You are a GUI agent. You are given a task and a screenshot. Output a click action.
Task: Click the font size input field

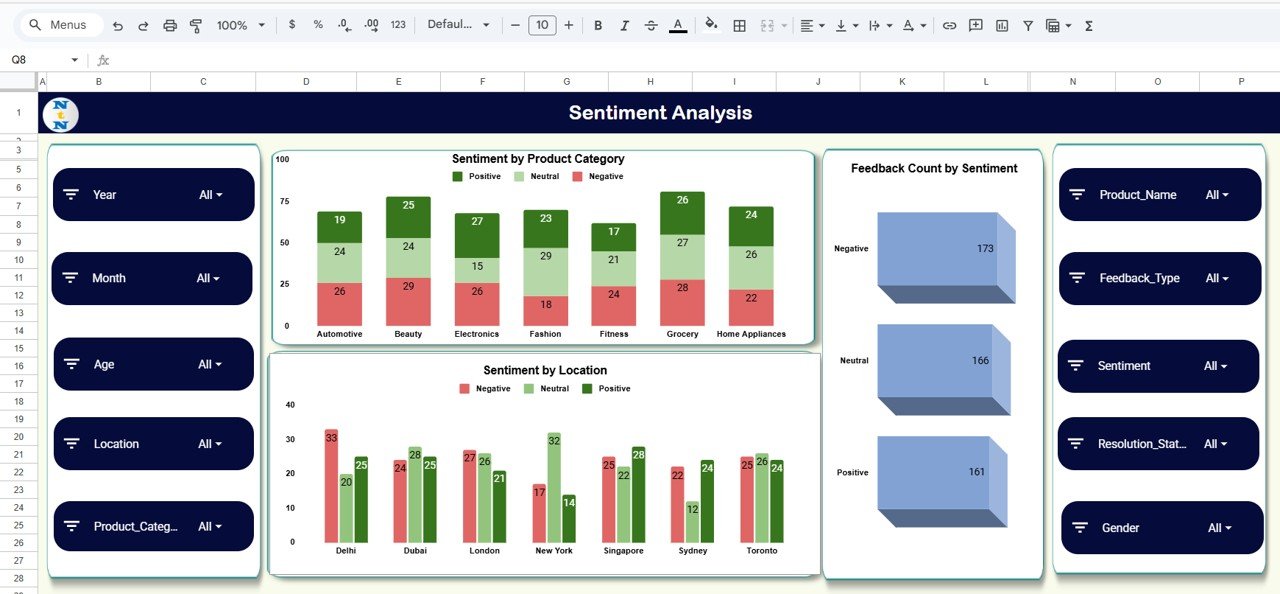(541, 24)
